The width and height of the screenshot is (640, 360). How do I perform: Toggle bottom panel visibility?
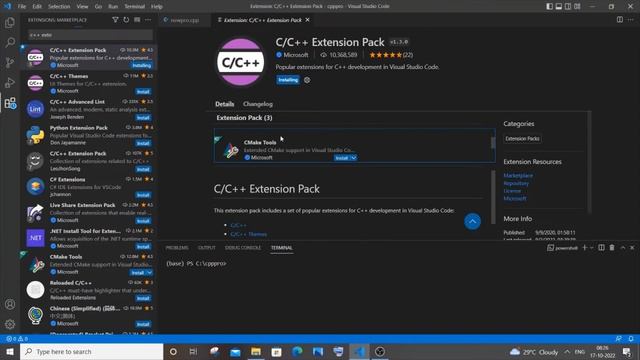pos(559,7)
